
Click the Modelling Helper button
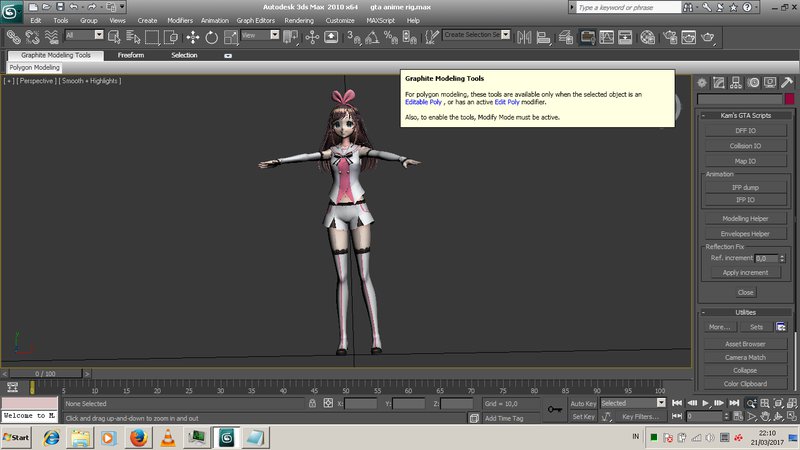(745, 218)
